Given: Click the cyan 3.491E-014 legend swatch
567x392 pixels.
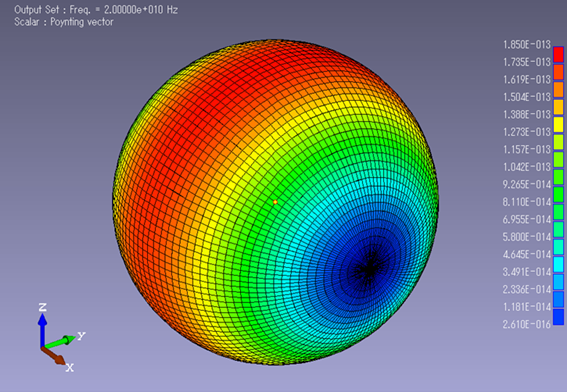Looking at the screenshot, I should tap(558, 264).
